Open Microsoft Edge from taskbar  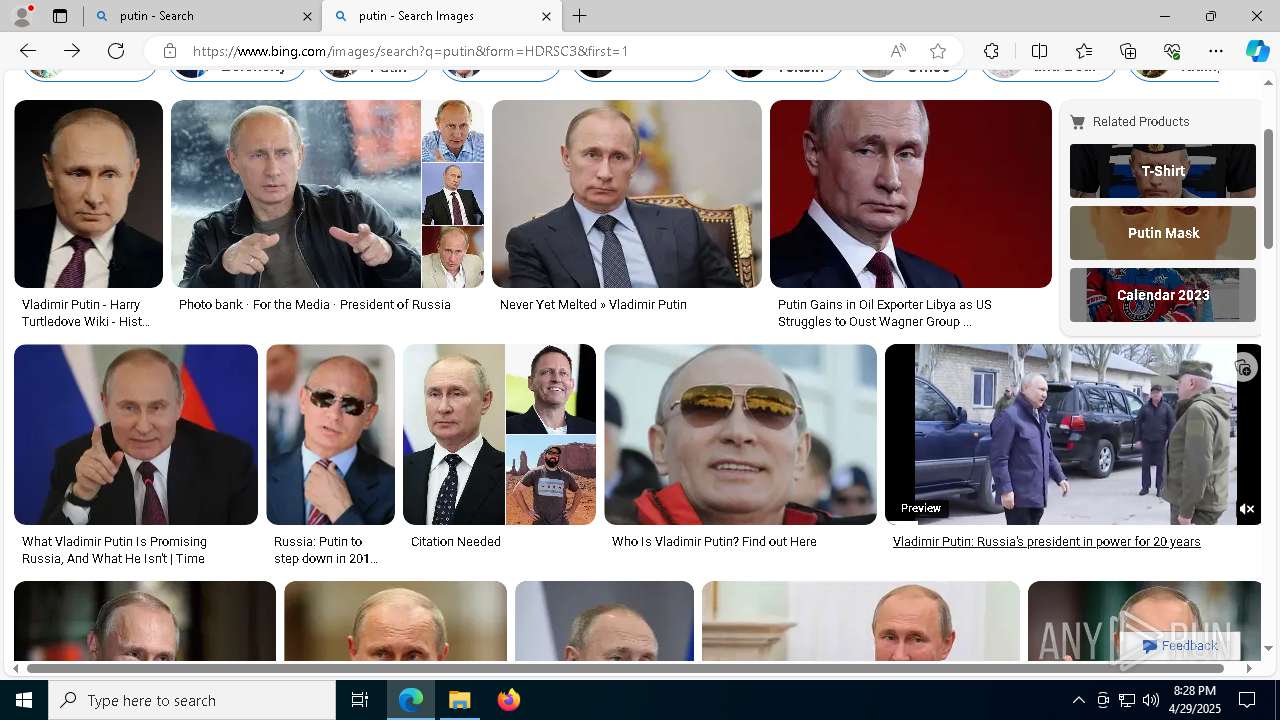point(411,700)
